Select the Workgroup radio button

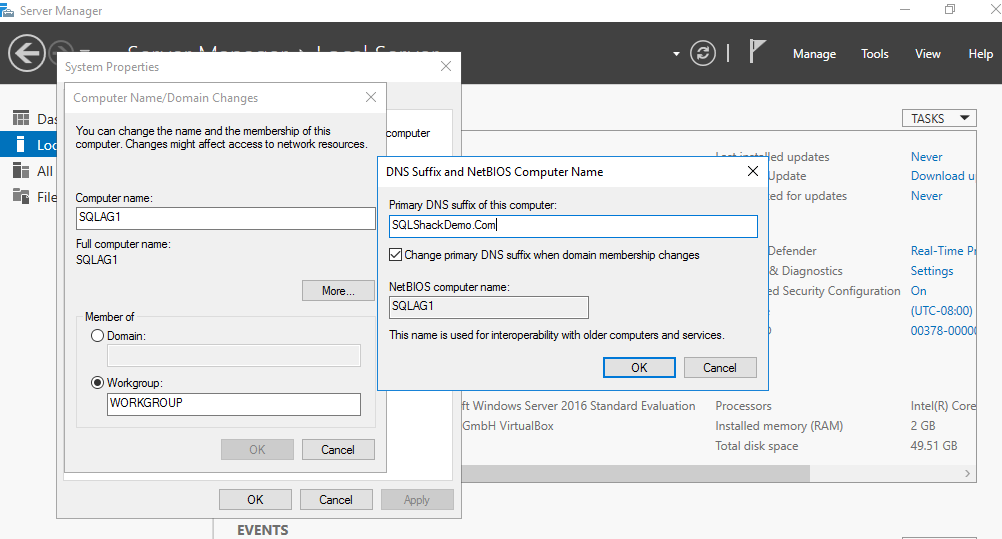pyautogui.click(x=97, y=382)
